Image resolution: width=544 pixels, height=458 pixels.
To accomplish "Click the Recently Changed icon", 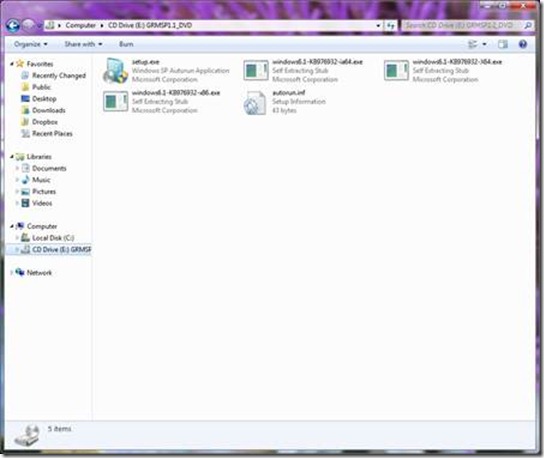I will pyautogui.click(x=25, y=76).
